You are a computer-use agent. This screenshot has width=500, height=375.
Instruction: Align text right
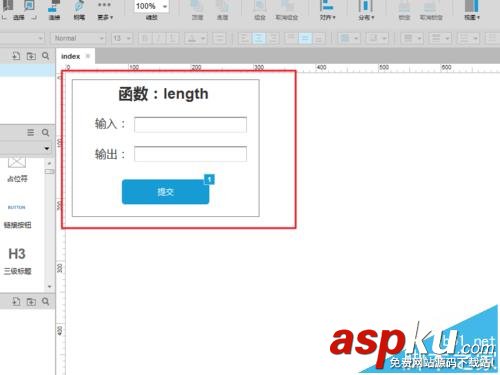tap(273, 38)
